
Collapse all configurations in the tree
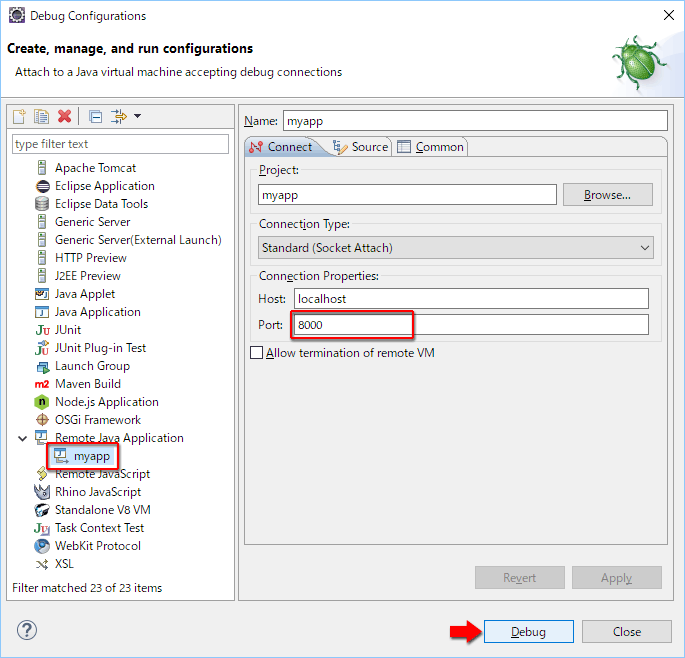pos(95,116)
